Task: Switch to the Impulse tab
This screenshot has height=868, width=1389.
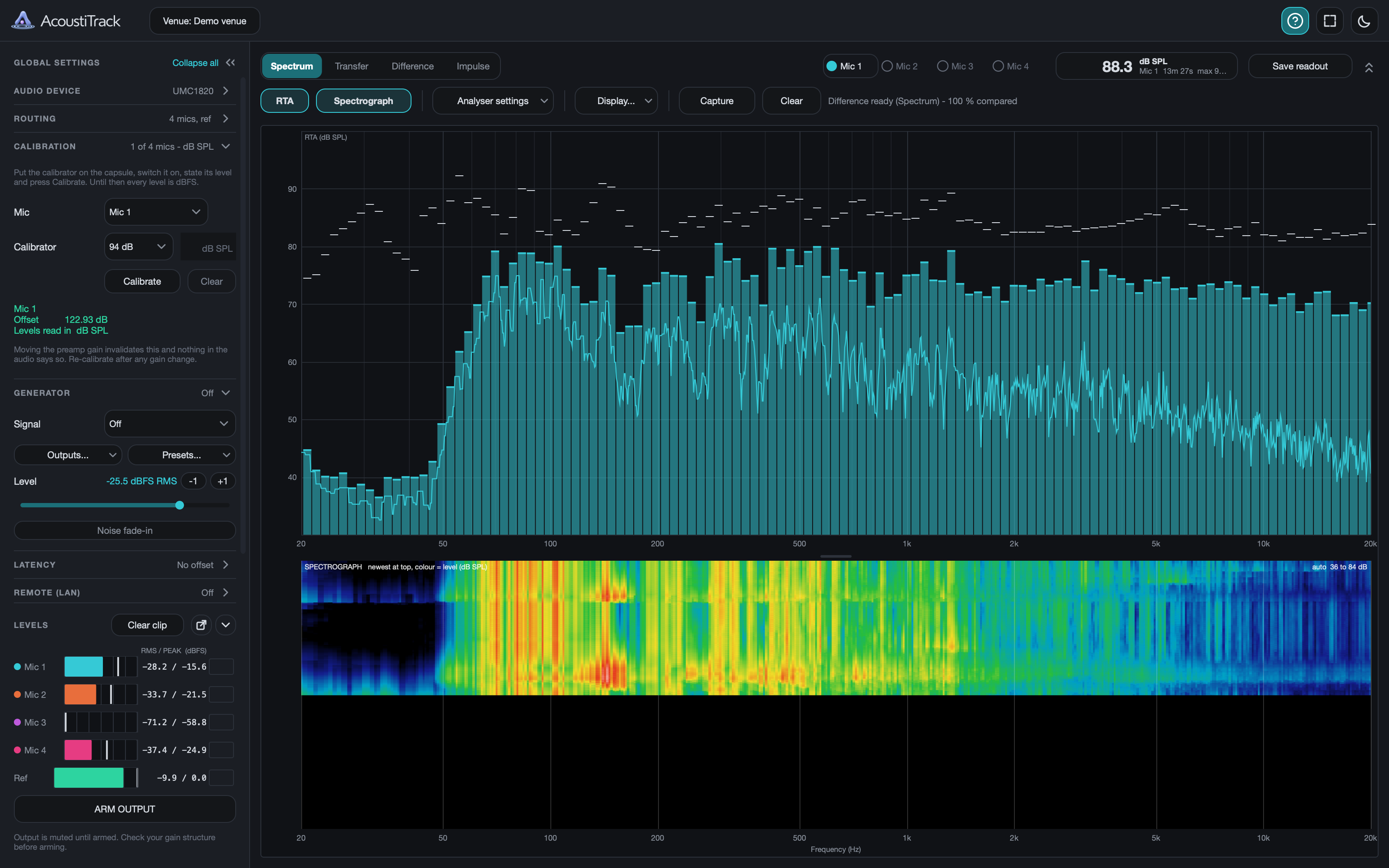Action: [x=473, y=66]
